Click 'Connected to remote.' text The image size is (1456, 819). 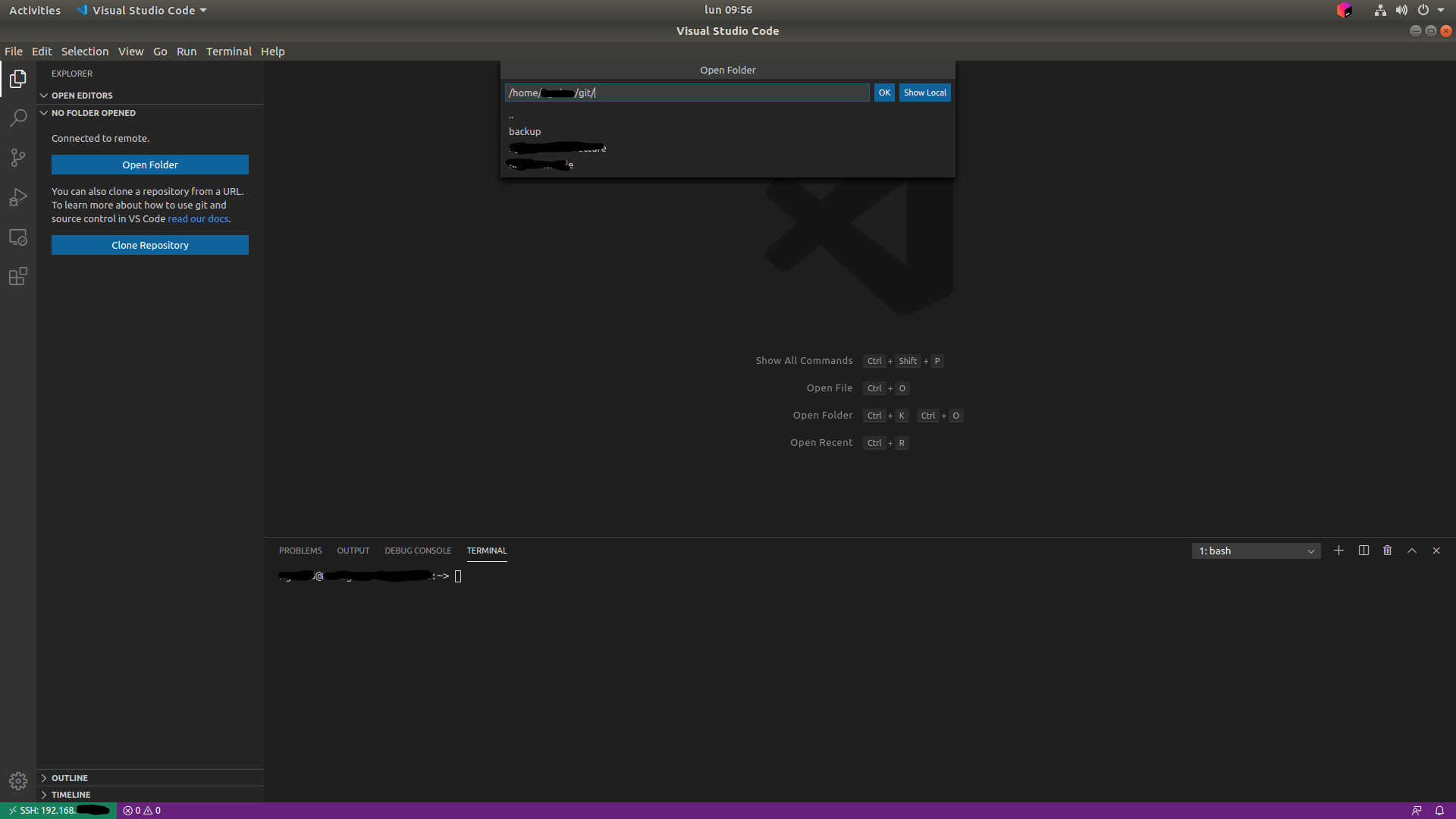(x=100, y=138)
